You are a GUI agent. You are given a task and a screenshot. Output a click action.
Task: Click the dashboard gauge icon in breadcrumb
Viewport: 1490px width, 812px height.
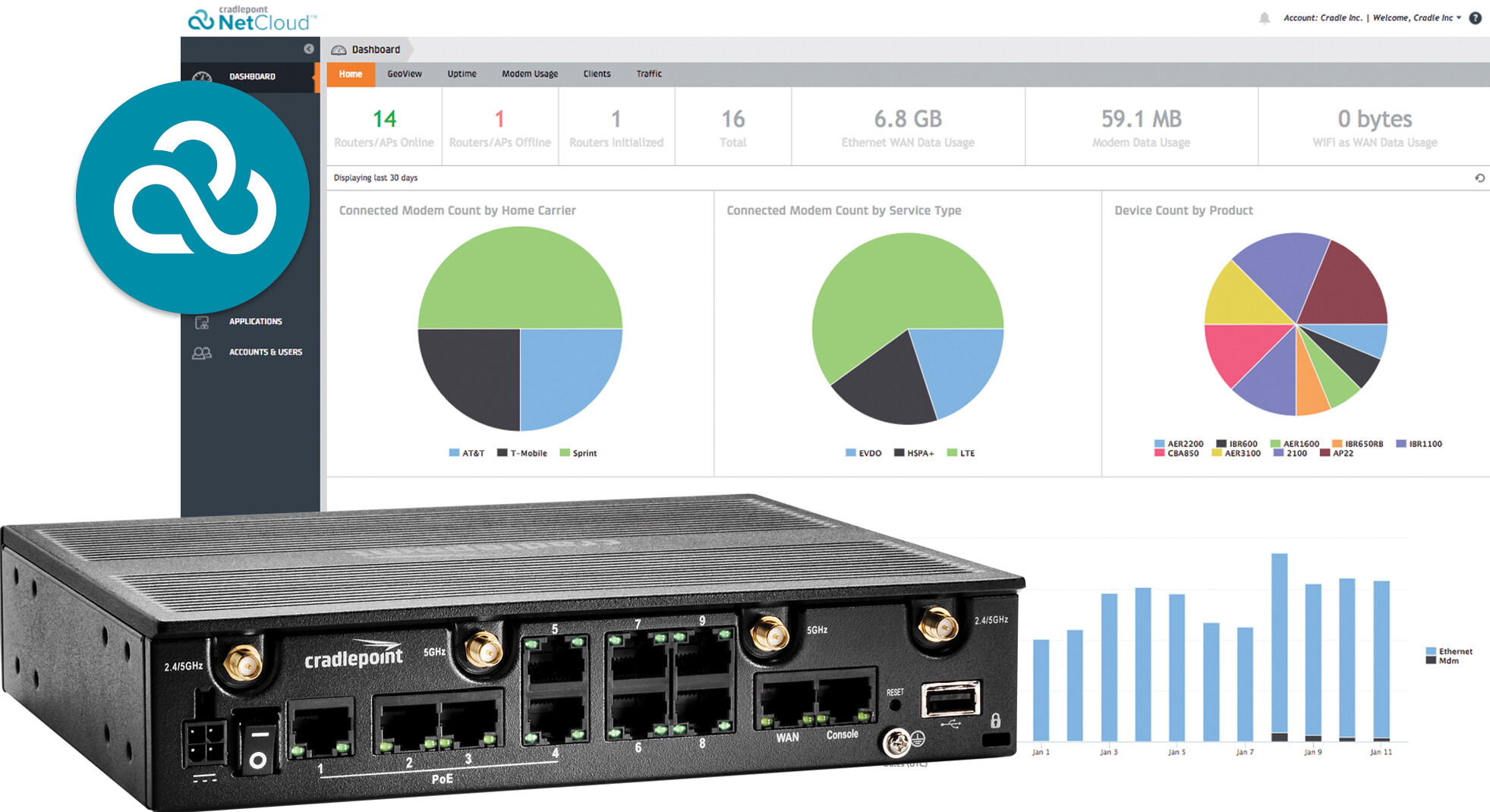(x=339, y=49)
